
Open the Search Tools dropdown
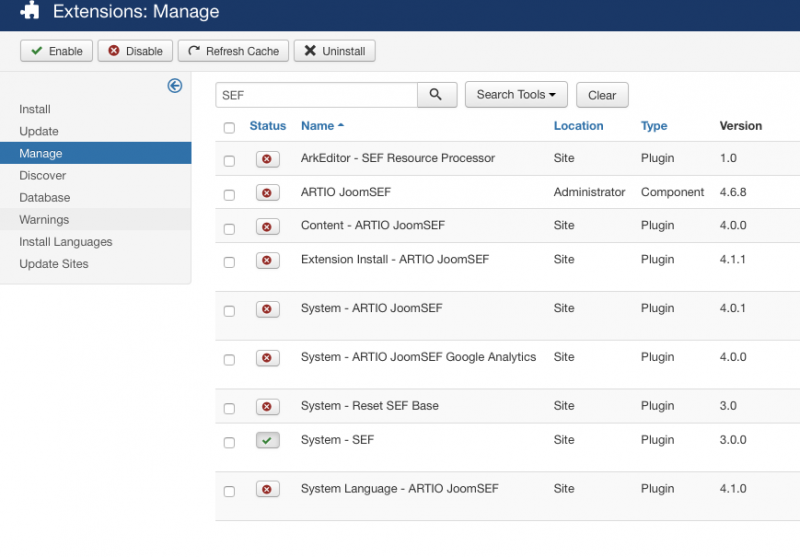coord(516,95)
